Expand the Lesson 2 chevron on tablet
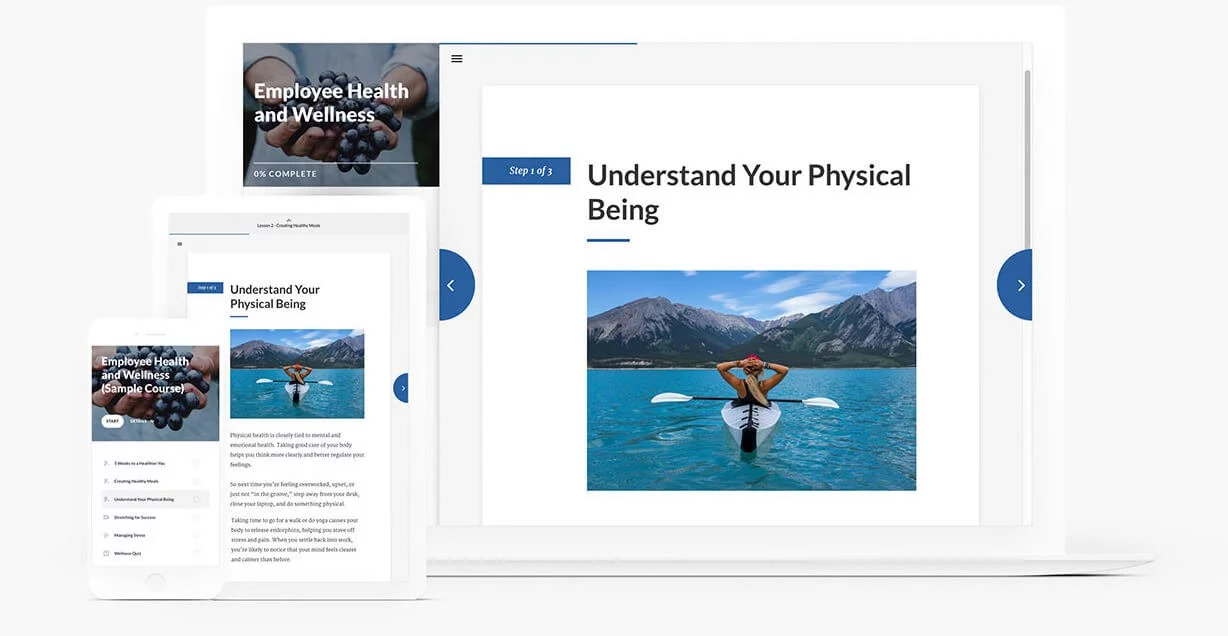This screenshot has height=636, width=1228. [289, 220]
